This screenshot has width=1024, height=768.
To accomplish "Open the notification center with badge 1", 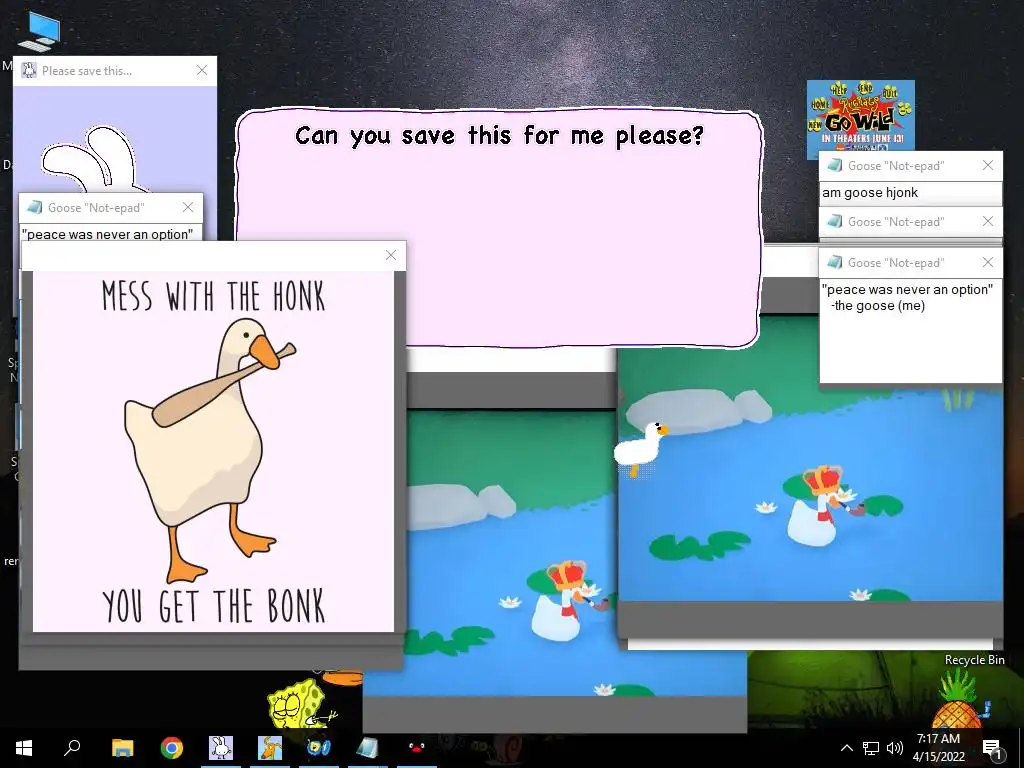I will [x=993, y=748].
